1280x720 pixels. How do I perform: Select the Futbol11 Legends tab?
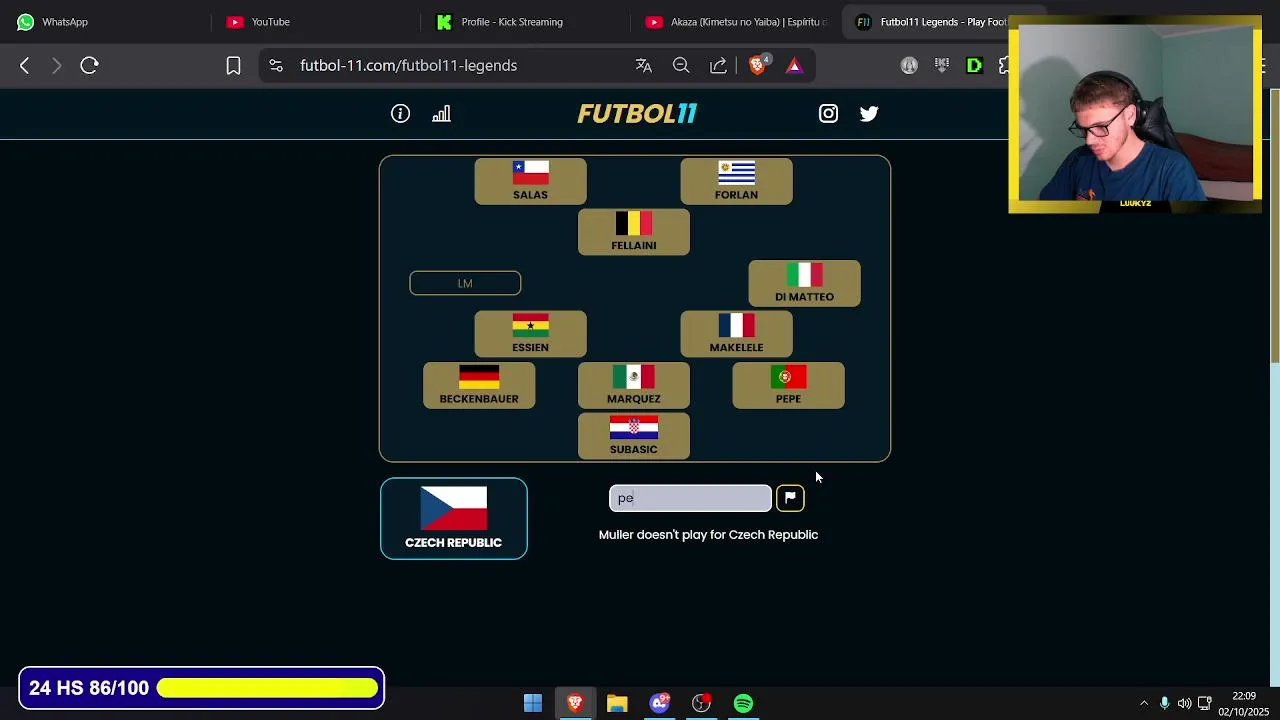tap(930, 22)
